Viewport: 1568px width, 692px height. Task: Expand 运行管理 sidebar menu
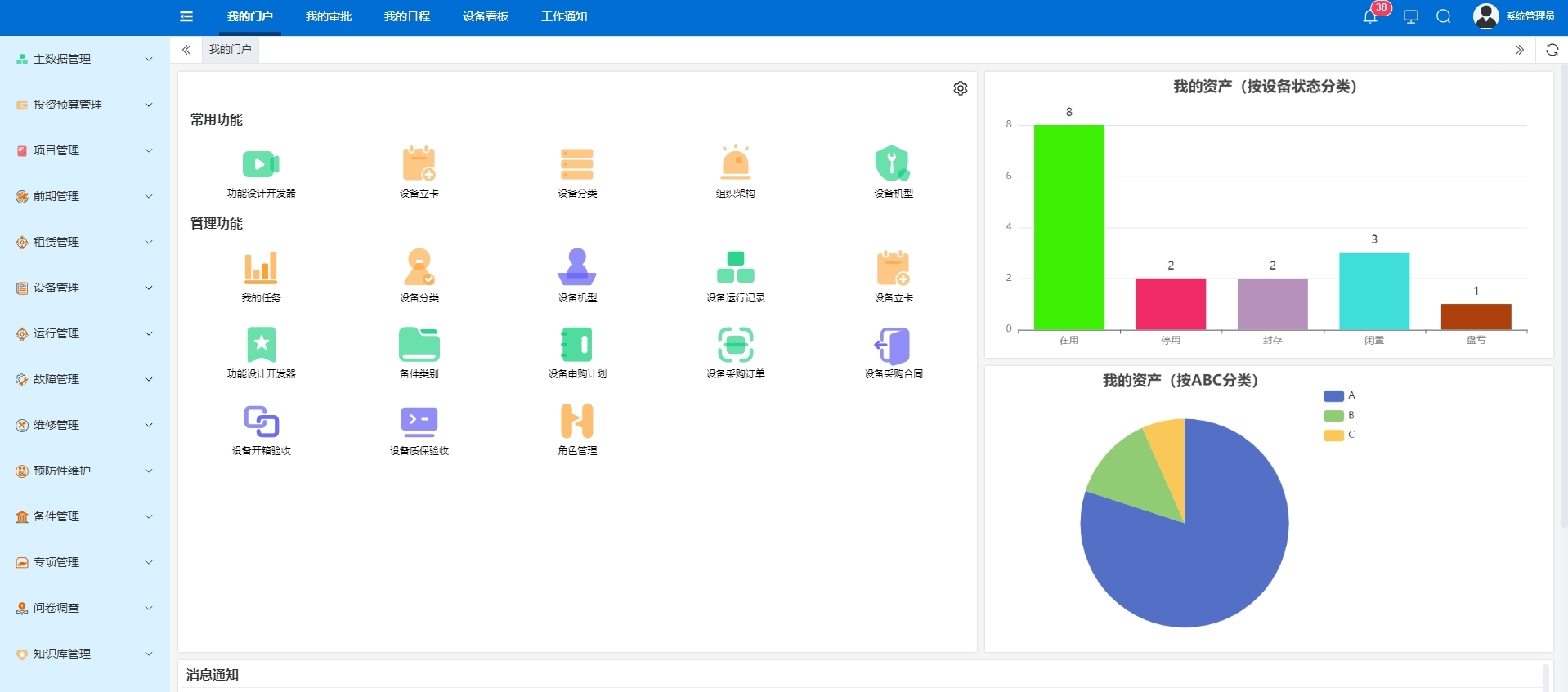85,333
